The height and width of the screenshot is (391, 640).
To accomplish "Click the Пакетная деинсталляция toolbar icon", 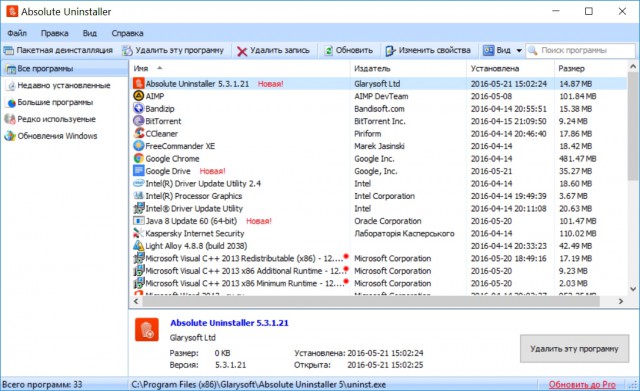I will point(9,51).
